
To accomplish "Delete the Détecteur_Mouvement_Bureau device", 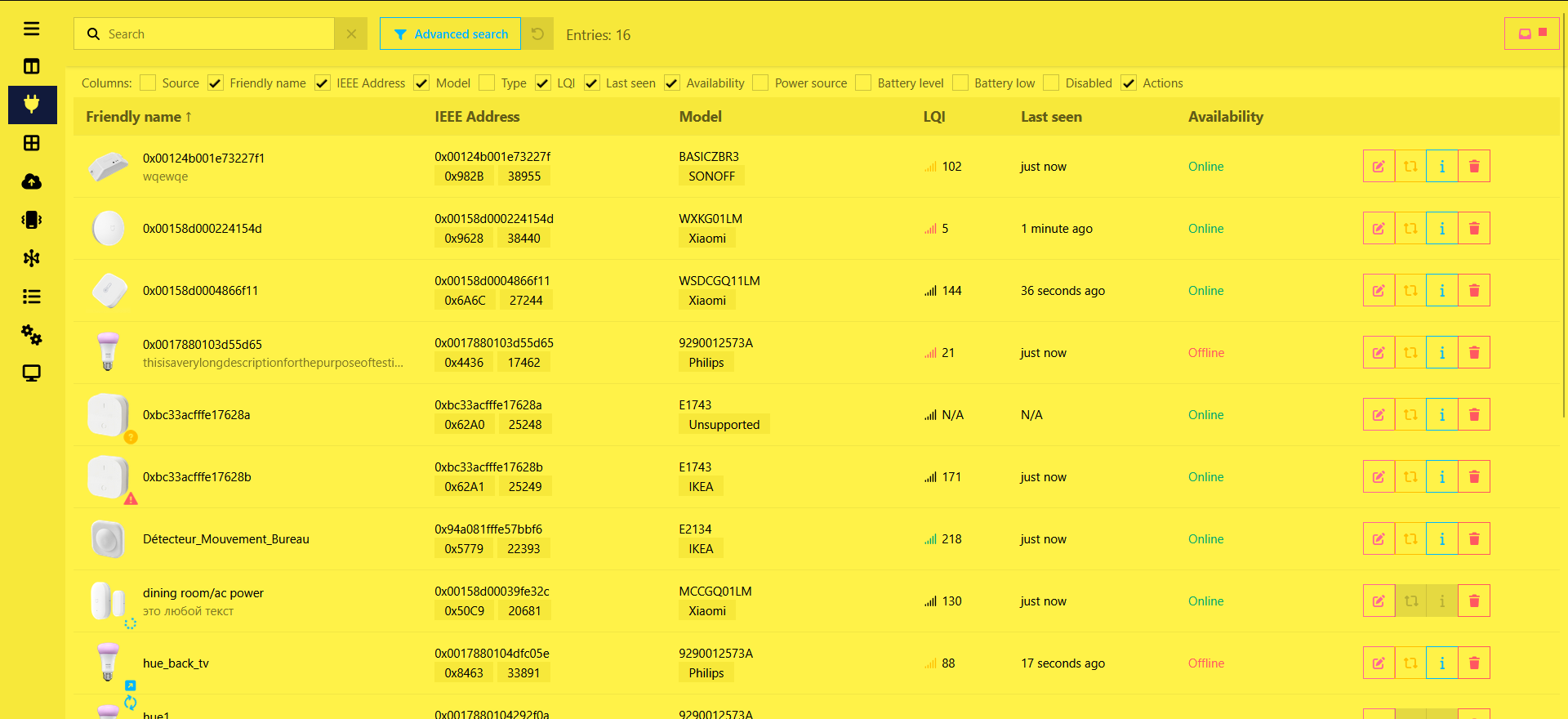I will (x=1474, y=538).
